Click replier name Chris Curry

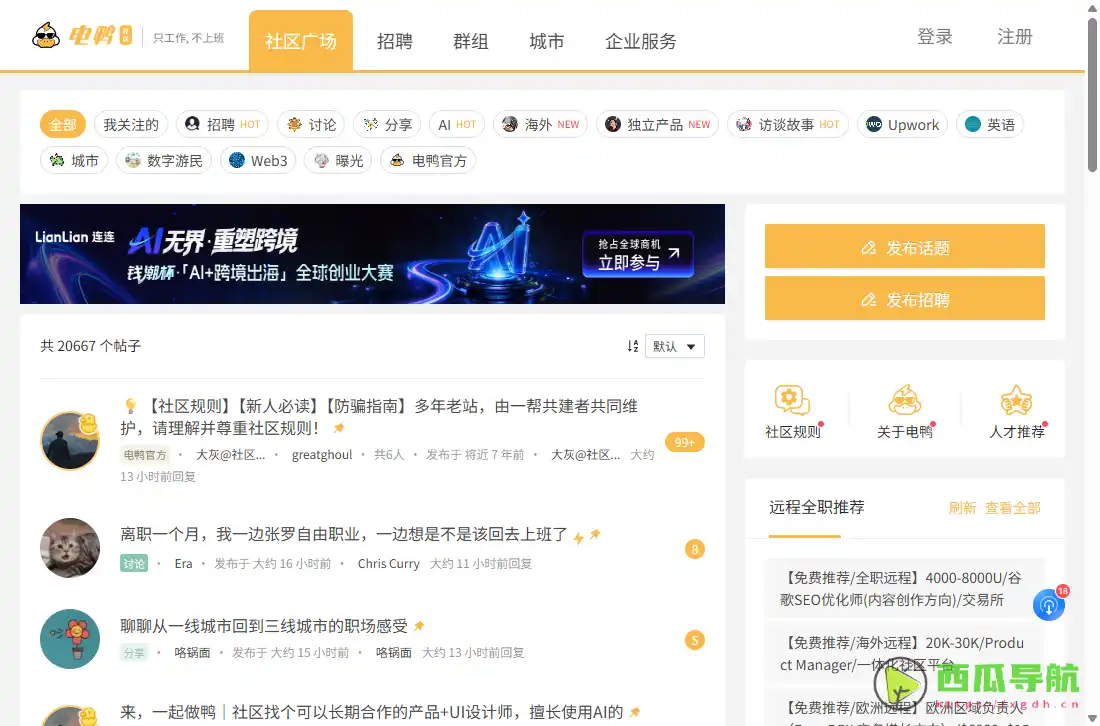(x=389, y=563)
